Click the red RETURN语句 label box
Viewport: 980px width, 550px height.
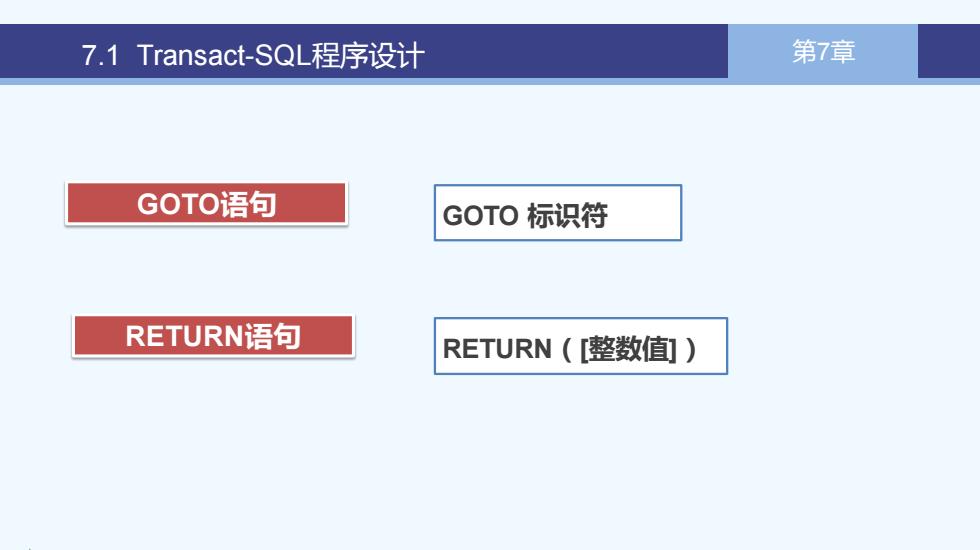click(213, 336)
